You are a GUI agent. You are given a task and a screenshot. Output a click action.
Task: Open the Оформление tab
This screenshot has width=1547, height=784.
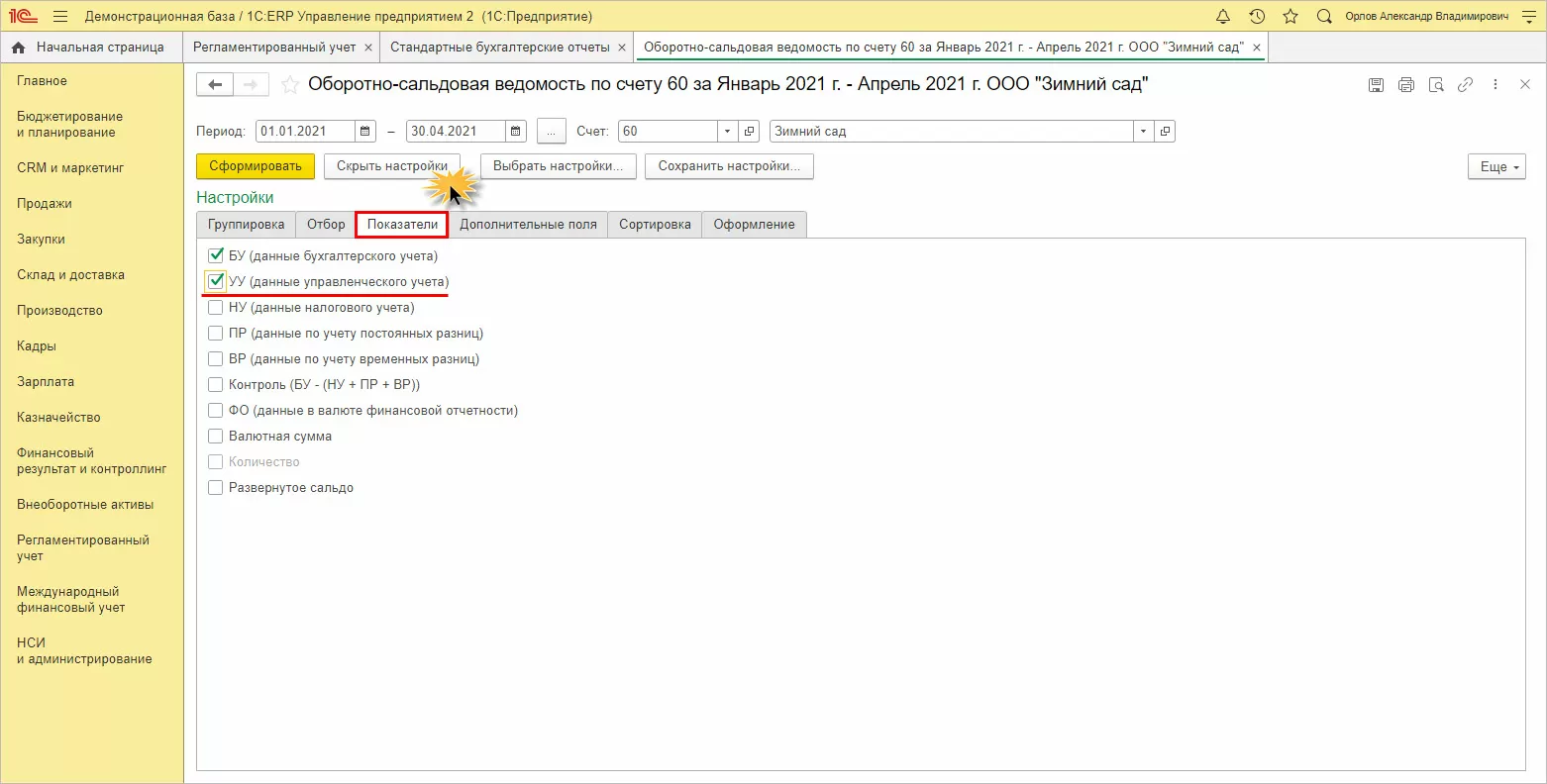click(x=755, y=225)
